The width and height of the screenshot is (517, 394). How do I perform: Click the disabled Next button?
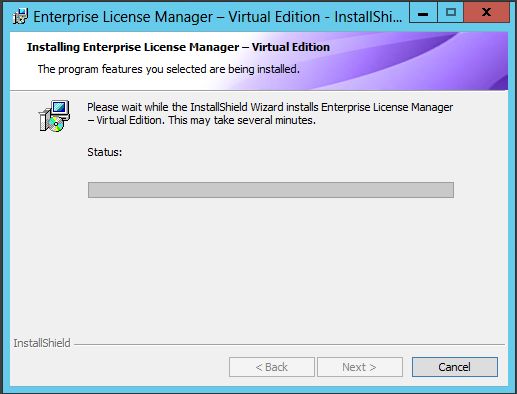point(360,367)
